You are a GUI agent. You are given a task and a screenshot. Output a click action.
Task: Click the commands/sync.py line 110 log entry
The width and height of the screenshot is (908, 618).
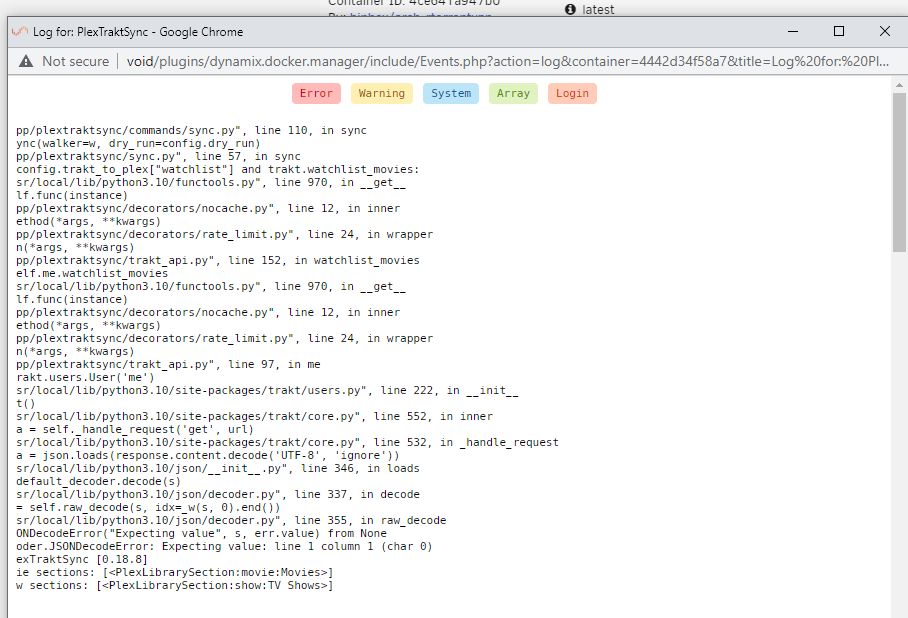click(x=191, y=130)
